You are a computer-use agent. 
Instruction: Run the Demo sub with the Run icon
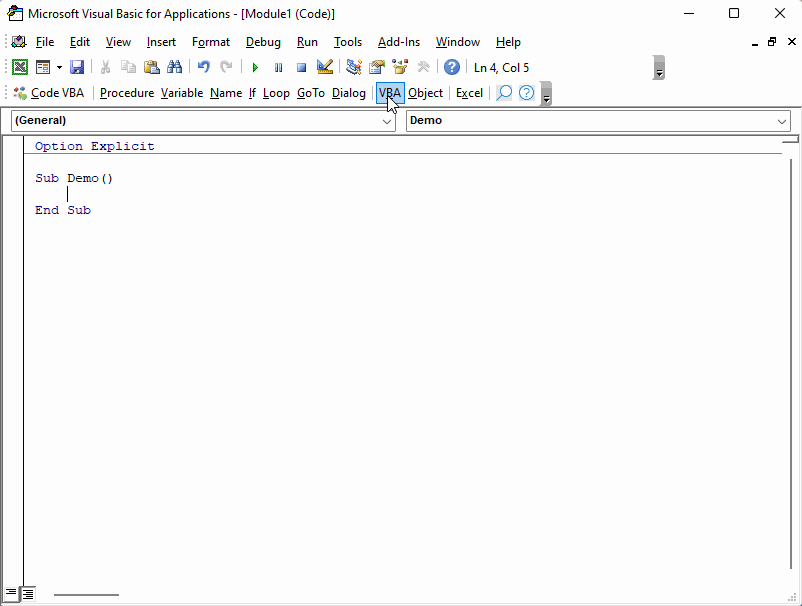(x=254, y=67)
